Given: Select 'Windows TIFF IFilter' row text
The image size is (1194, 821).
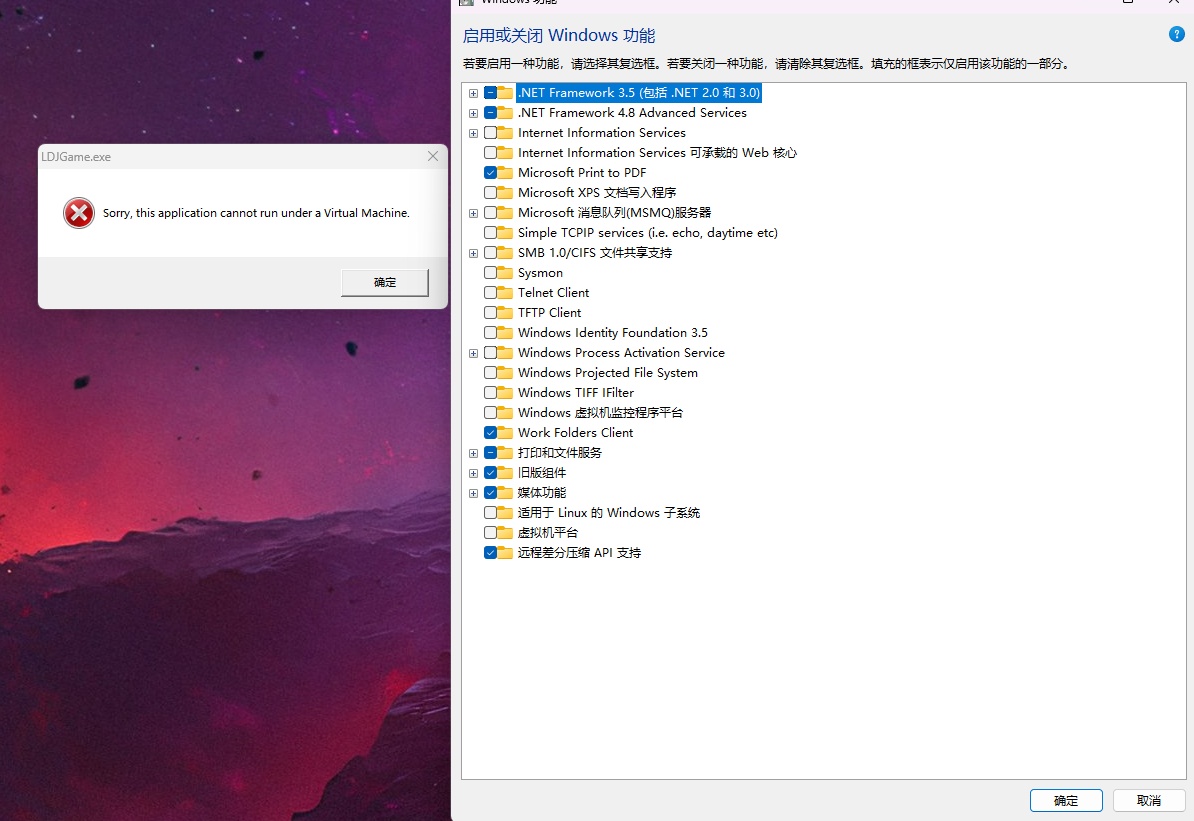Looking at the screenshot, I should point(576,392).
